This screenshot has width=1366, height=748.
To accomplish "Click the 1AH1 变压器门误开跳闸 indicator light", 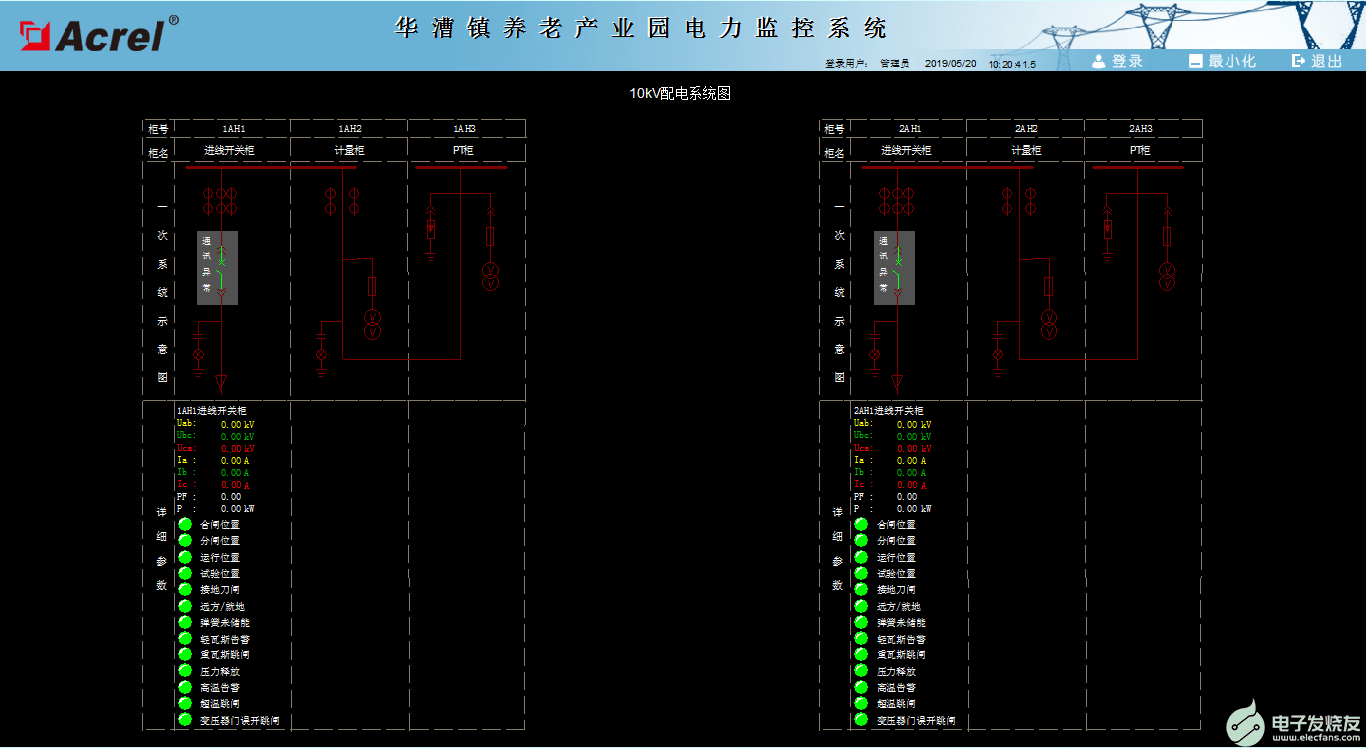I will click(x=185, y=719).
